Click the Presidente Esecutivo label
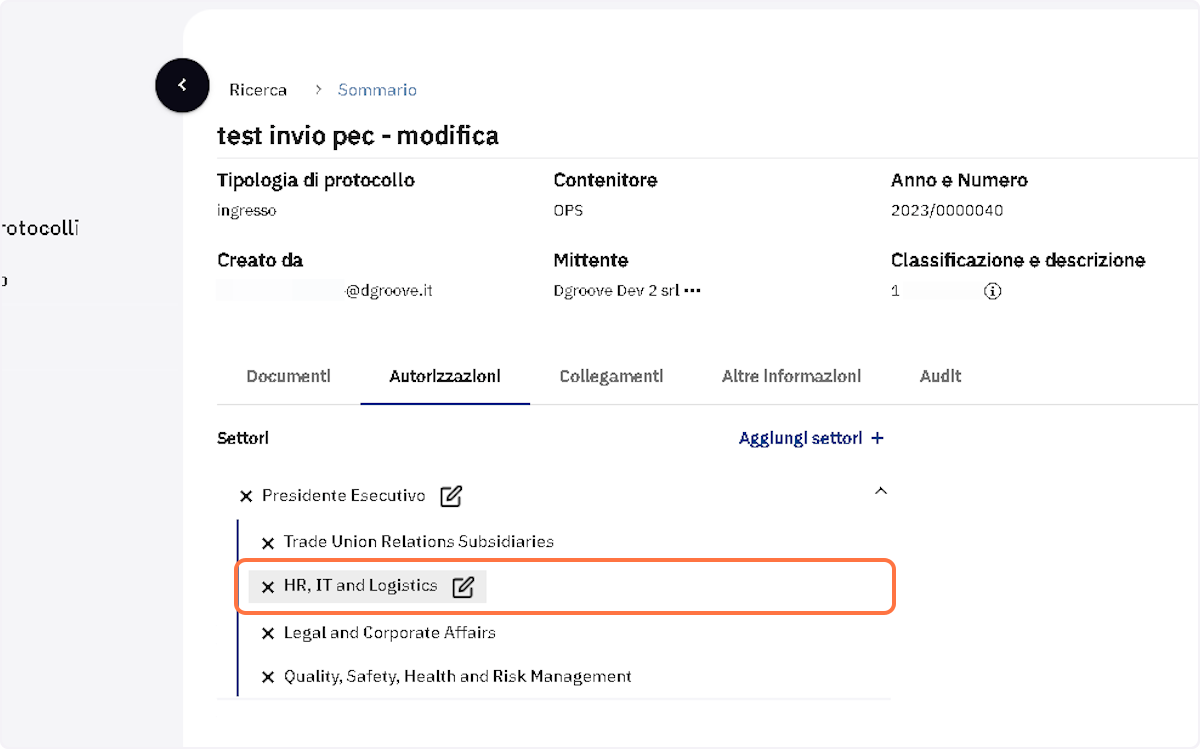This screenshot has width=1200, height=749. (x=344, y=495)
